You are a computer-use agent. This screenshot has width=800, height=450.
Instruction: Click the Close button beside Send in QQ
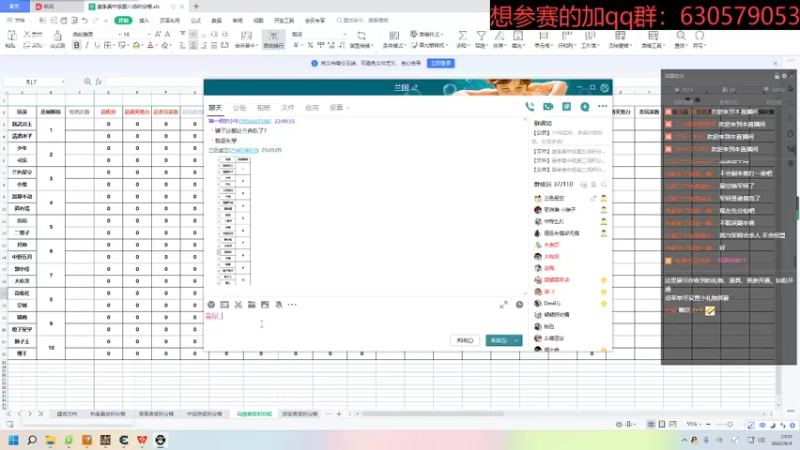tap(465, 340)
